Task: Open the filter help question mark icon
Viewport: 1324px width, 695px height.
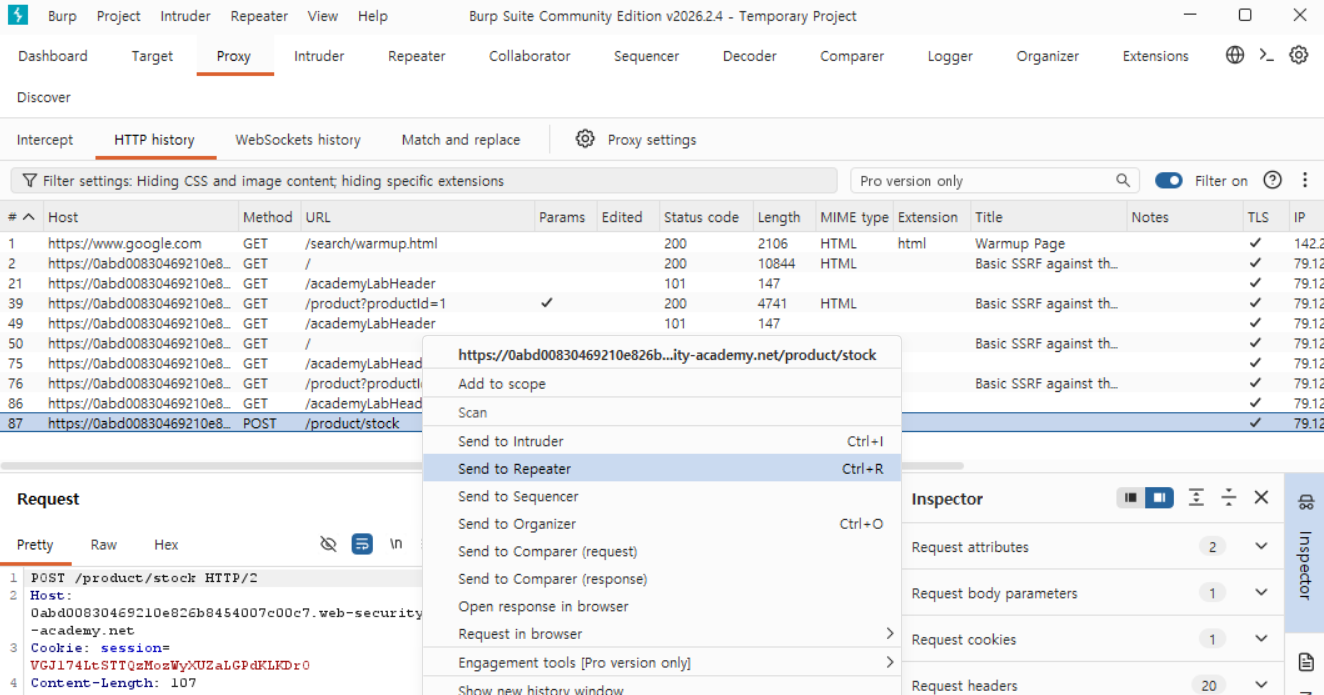Action: (1272, 180)
